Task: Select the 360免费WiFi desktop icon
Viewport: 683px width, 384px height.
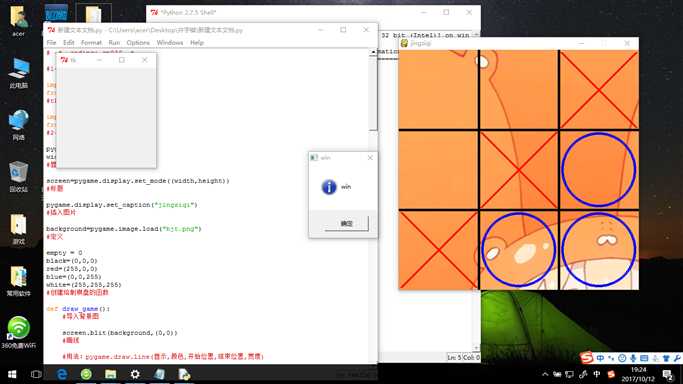Action: [18, 333]
